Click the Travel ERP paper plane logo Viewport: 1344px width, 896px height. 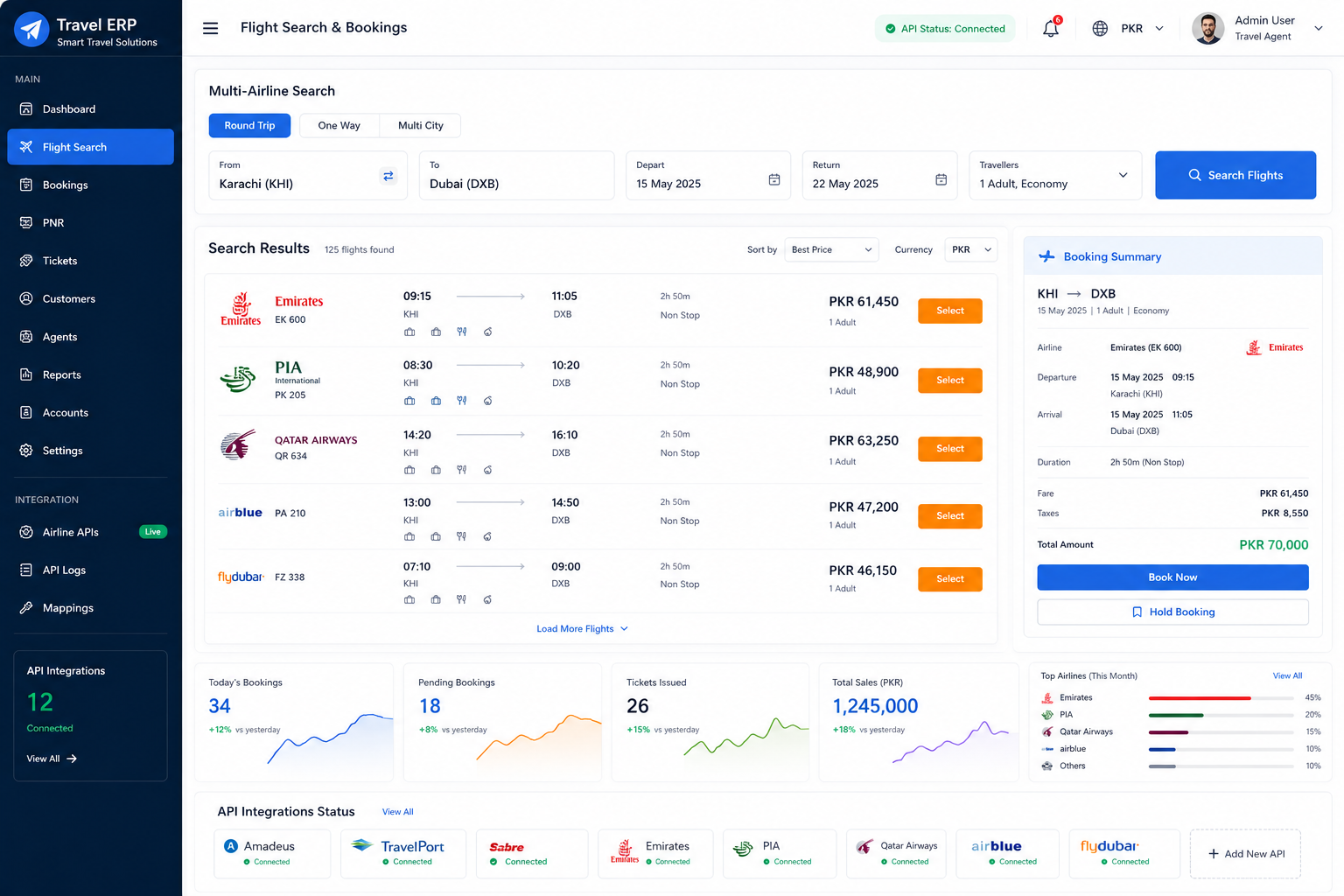pyautogui.click(x=31, y=29)
